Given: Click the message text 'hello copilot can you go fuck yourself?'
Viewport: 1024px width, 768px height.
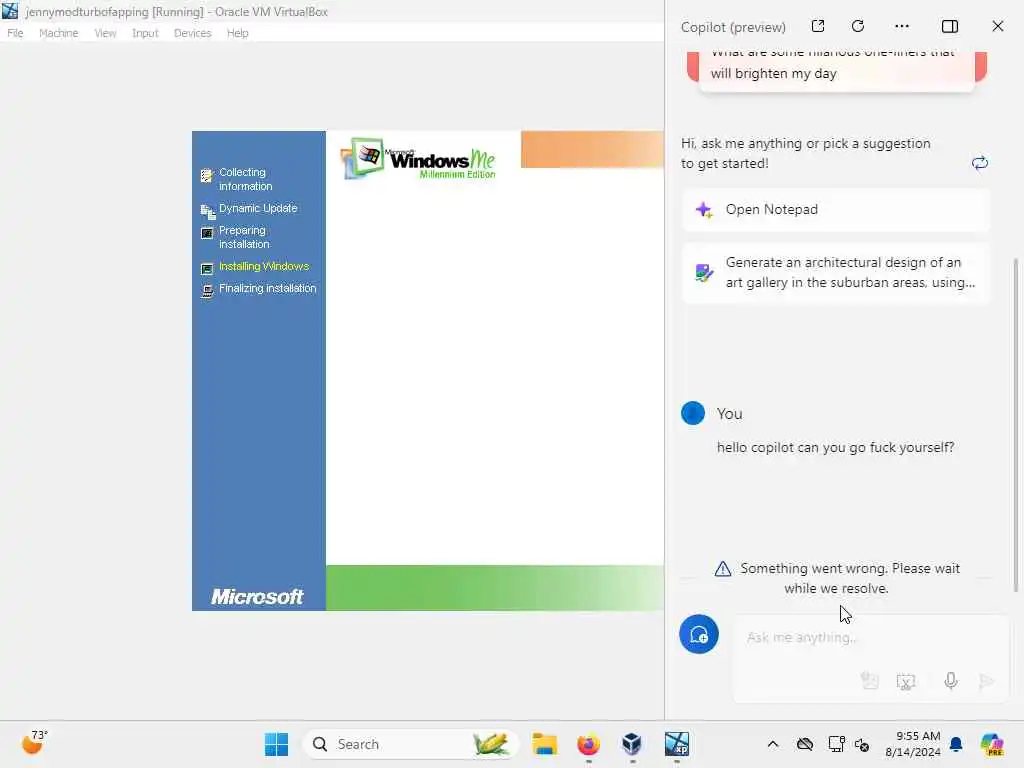Looking at the screenshot, I should click(x=835, y=447).
